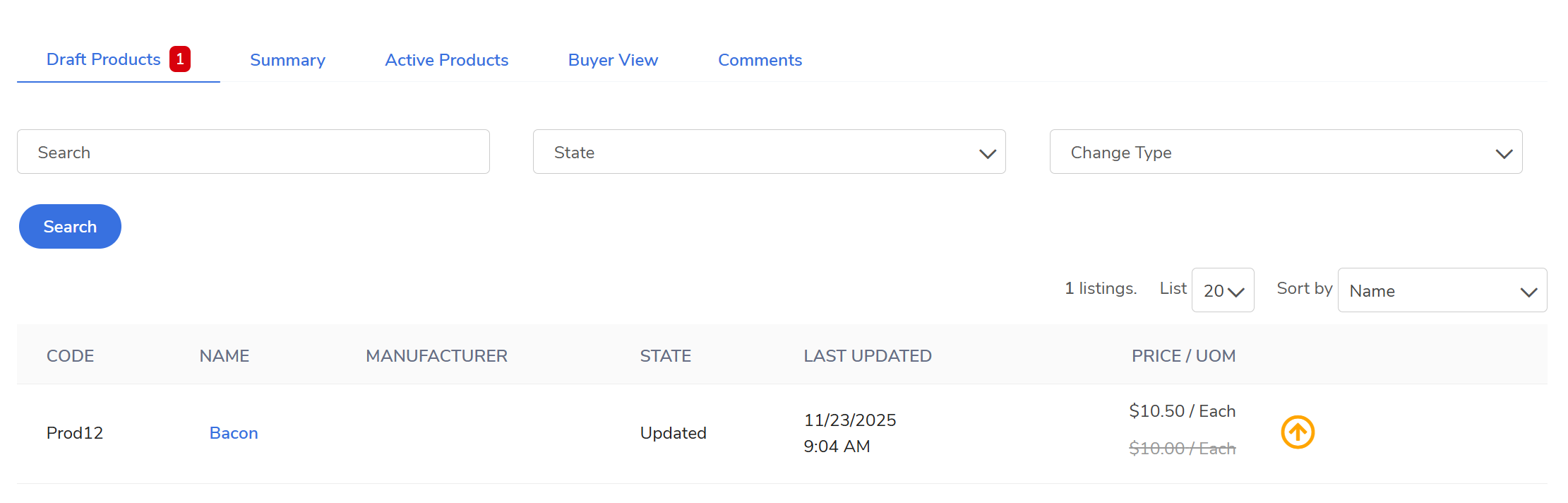Viewport: 1568px width, 503px height.
Task: Go to the Active Products tab
Action: 446,61
